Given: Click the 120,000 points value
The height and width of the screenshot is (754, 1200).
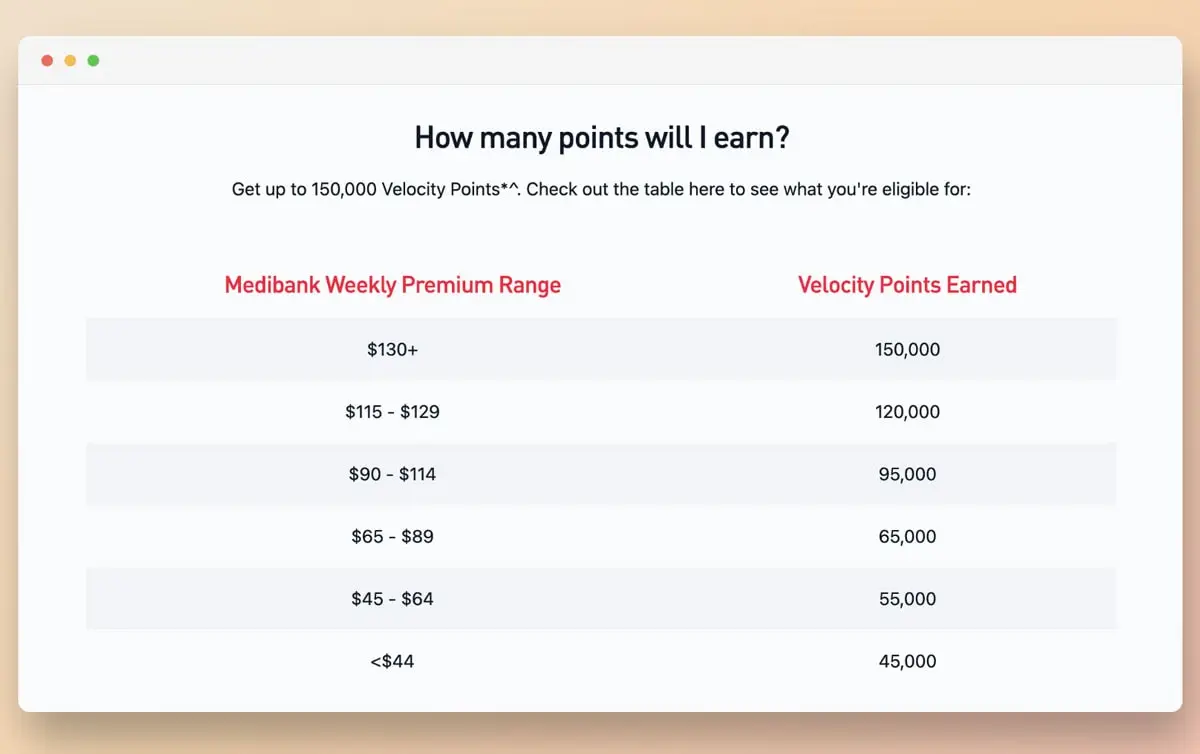Looking at the screenshot, I should click(x=907, y=412).
